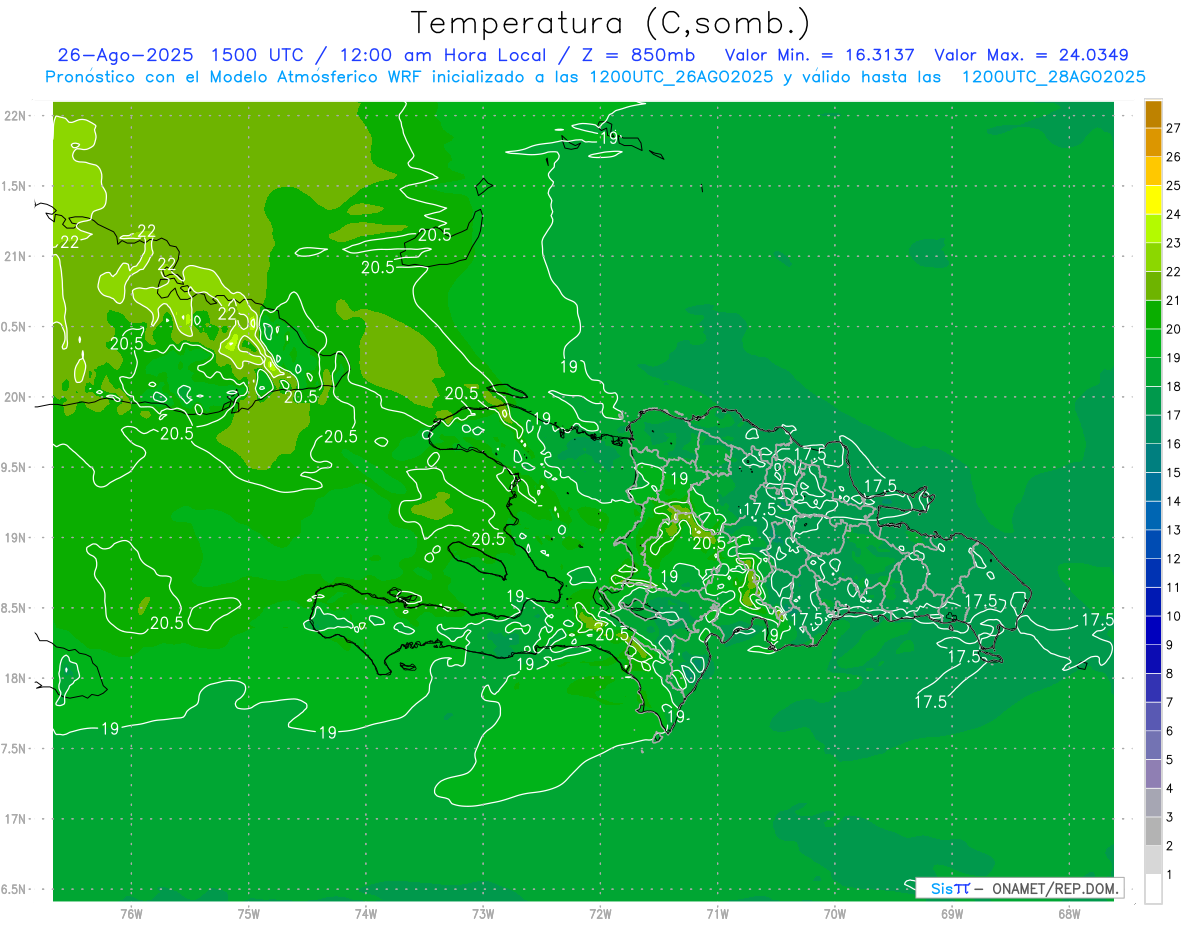Viewport: 1200px width, 927px height.
Task: Pick the orange legend swatch between 26 and 27
Action: tap(1153, 143)
